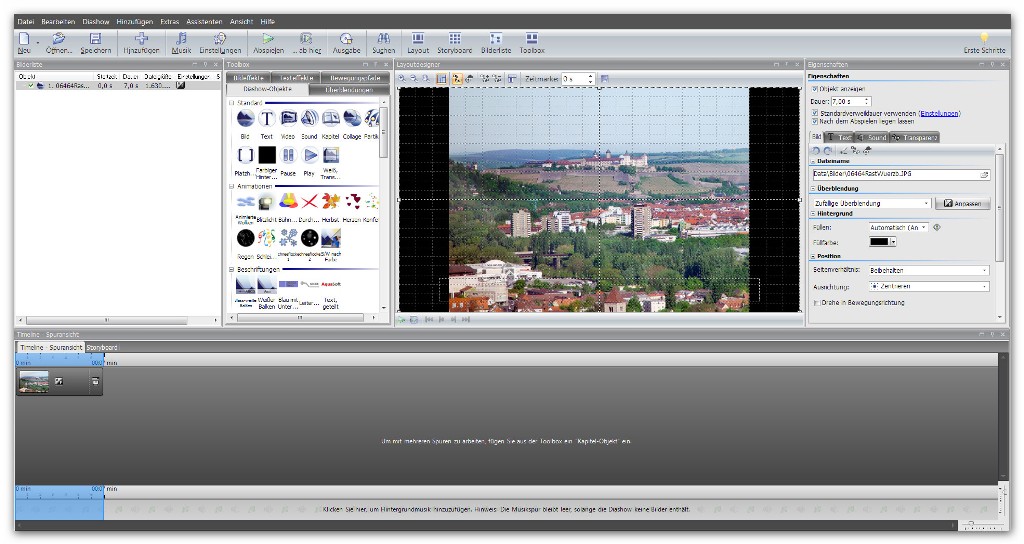Click the Storyboard view icon in the toolbar

click(x=454, y=41)
